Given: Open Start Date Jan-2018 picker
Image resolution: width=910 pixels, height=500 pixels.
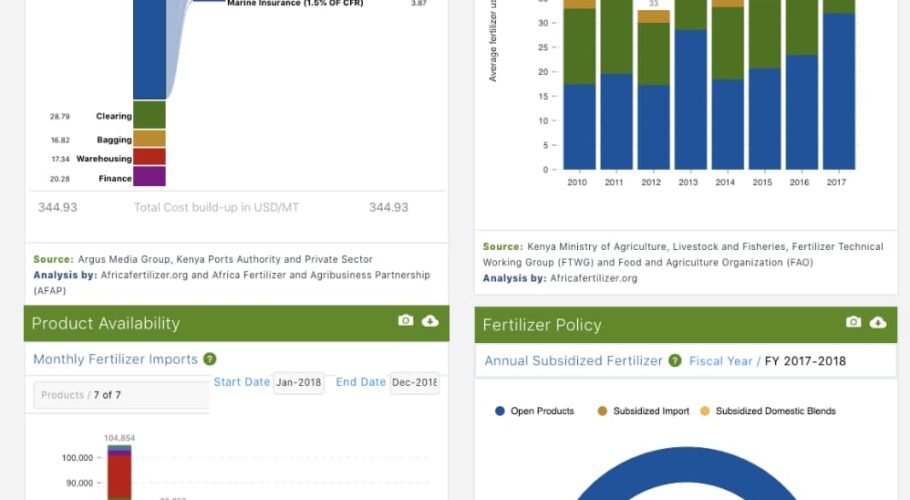Looking at the screenshot, I should tap(298, 383).
